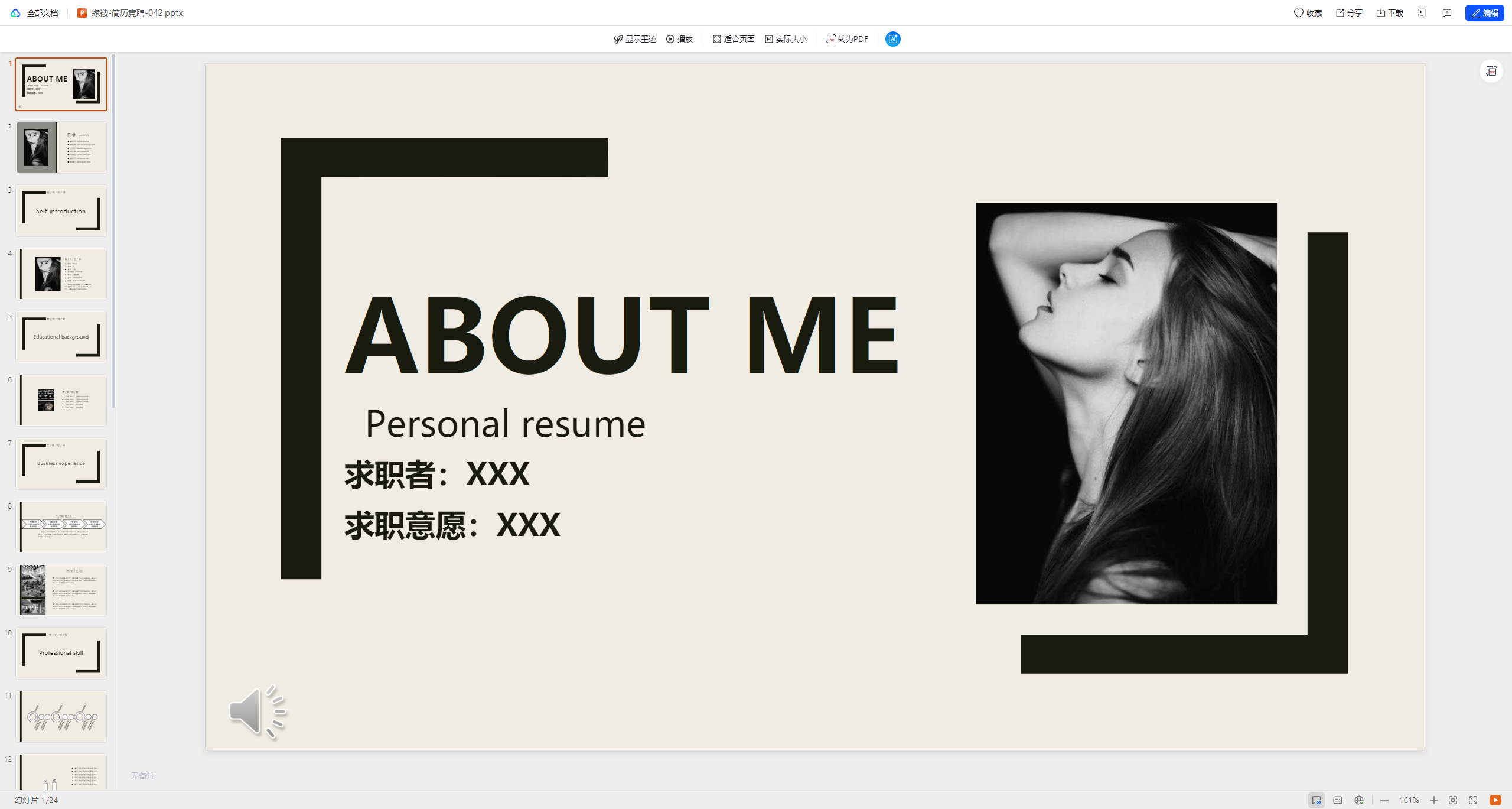Click the zoom out minus icon

(1384, 800)
